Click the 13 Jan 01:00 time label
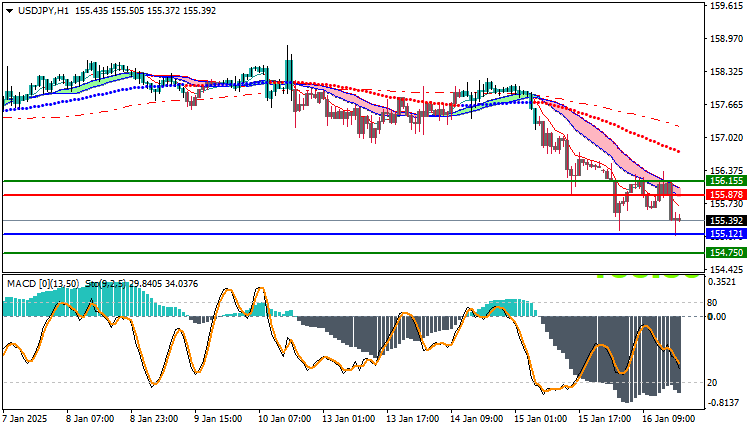750x430 pixels. [348, 419]
